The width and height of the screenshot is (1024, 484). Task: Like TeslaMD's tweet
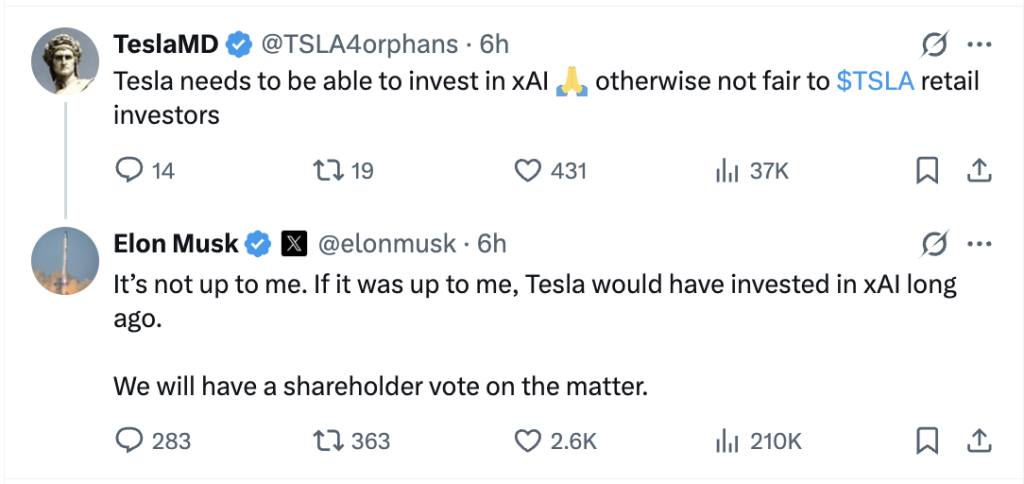pyautogui.click(x=527, y=171)
